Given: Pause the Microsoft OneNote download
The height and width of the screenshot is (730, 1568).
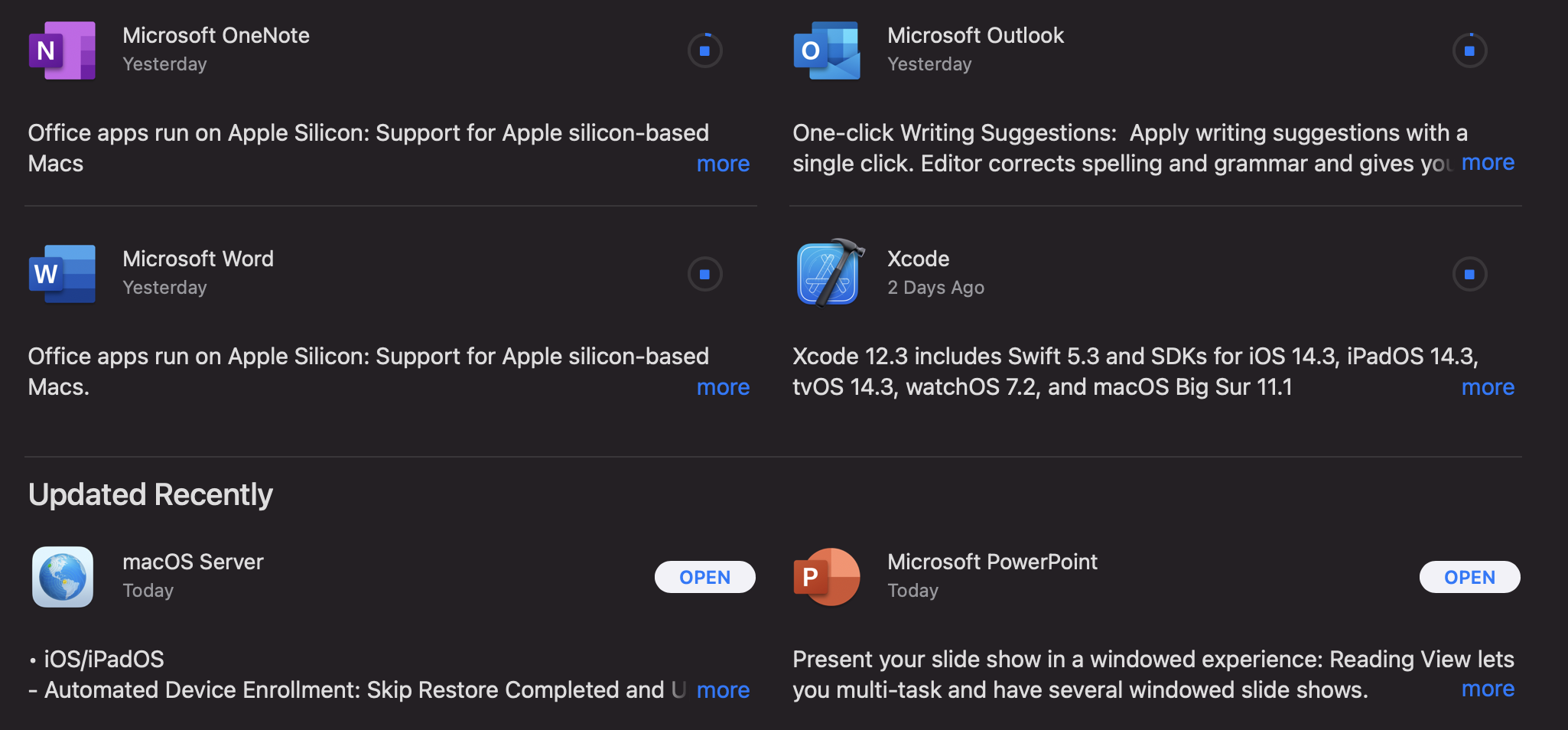Looking at the screenshot, I should click(704, 50).
